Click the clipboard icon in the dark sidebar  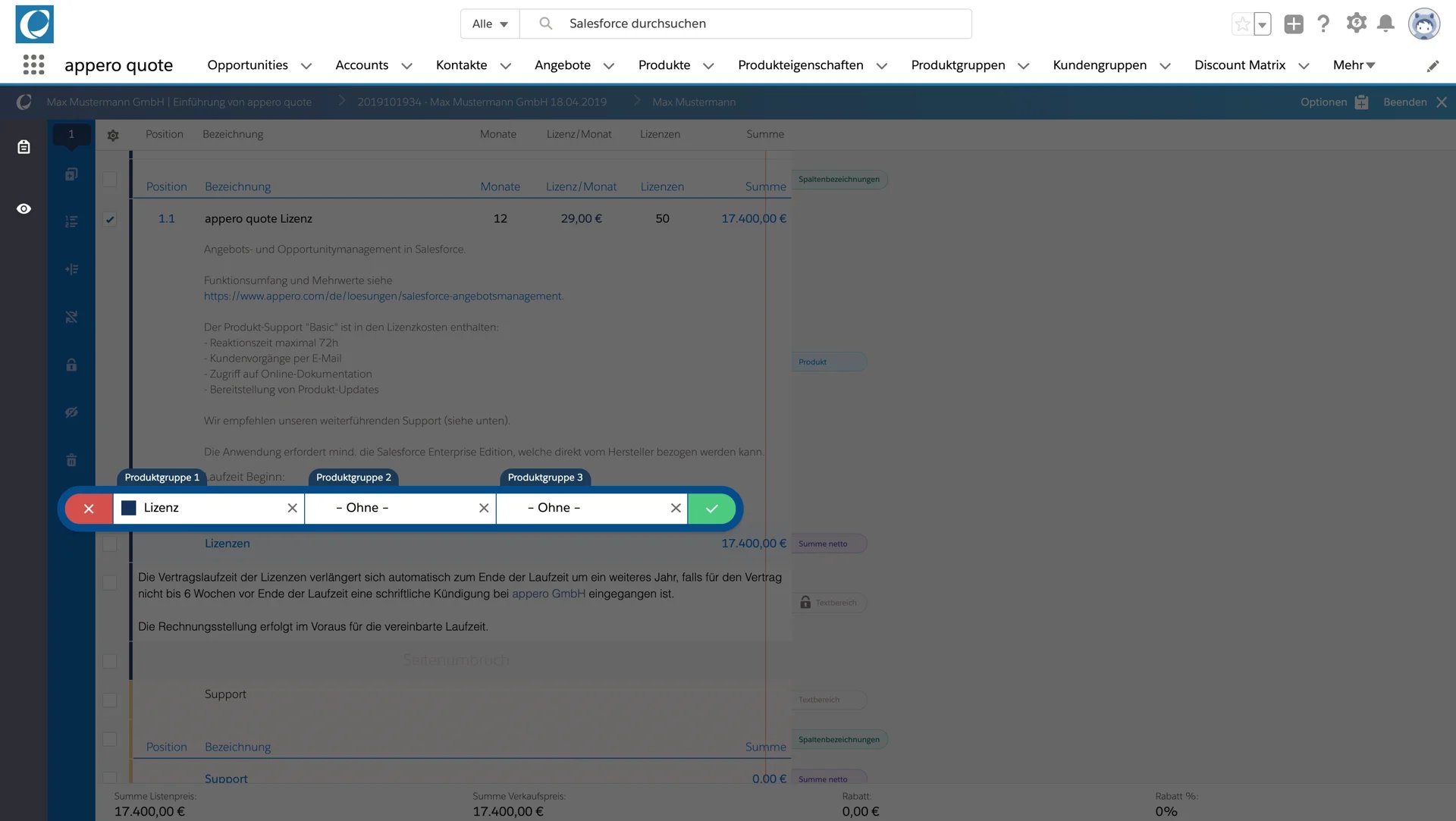[x=24, y=147]
